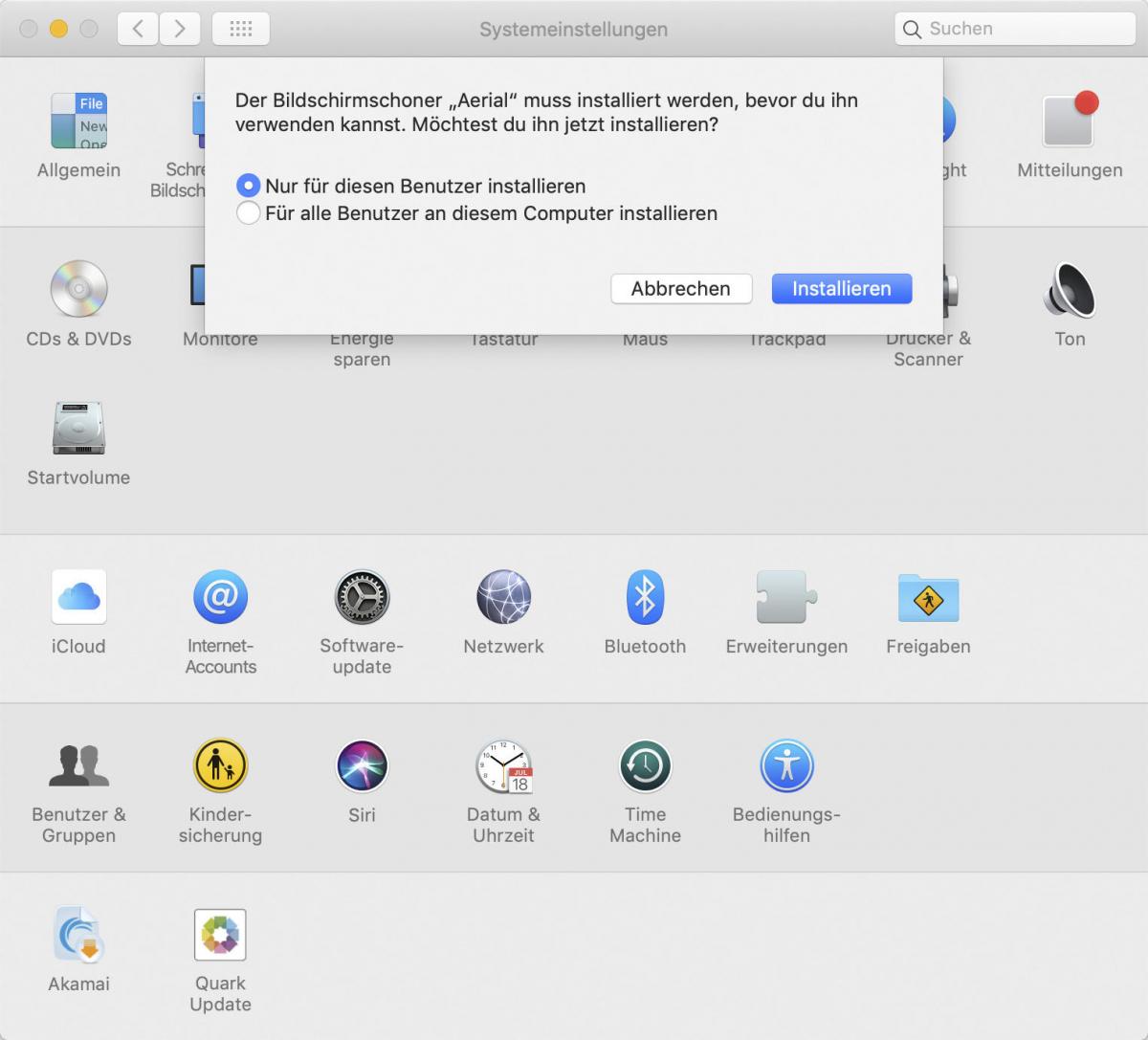Open the Freigaben sharing pane
The image size is (1148, 1040).
tap(928, 597)
